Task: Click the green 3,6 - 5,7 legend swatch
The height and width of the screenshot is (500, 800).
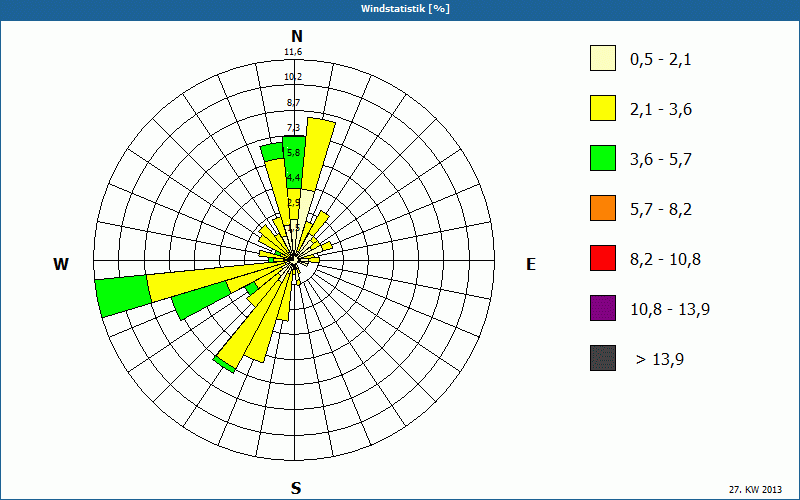Action: pyautogui.click(x=603, y=158)
